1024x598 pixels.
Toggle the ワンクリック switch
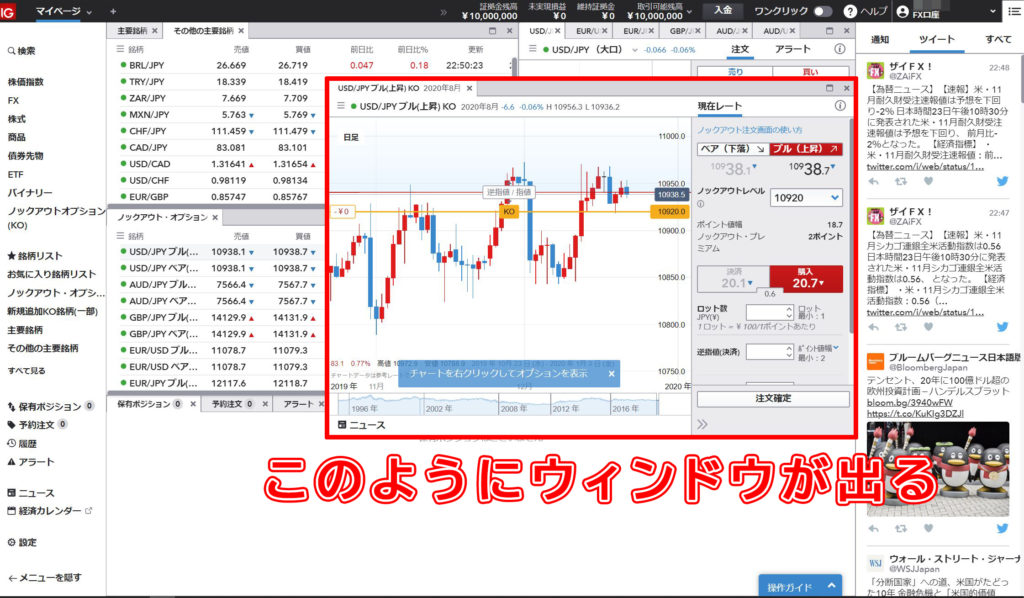[x=822, y=11]
